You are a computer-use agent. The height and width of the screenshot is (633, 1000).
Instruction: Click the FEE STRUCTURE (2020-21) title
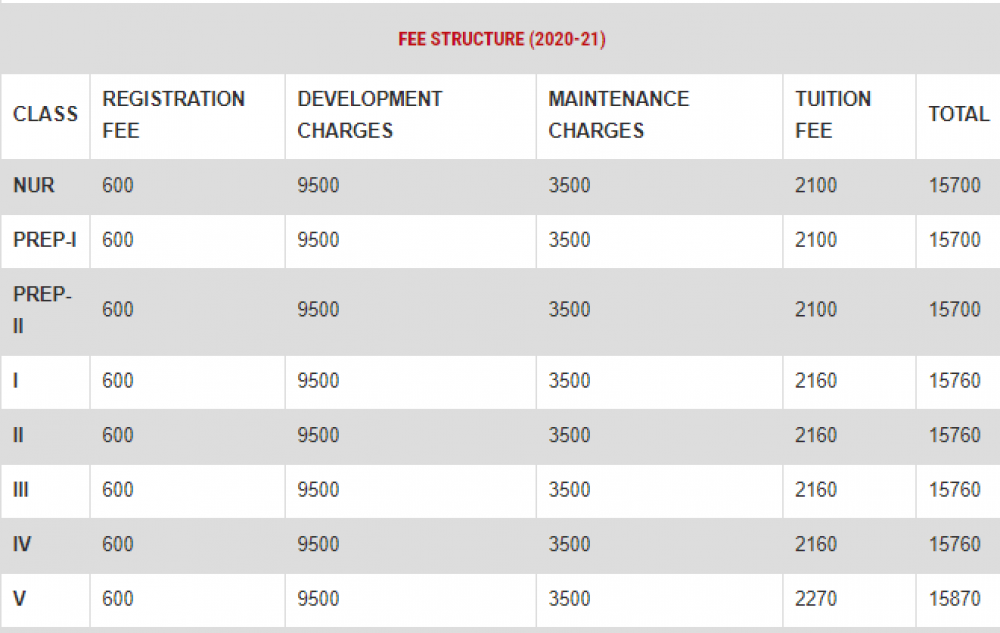pos(502,40)
